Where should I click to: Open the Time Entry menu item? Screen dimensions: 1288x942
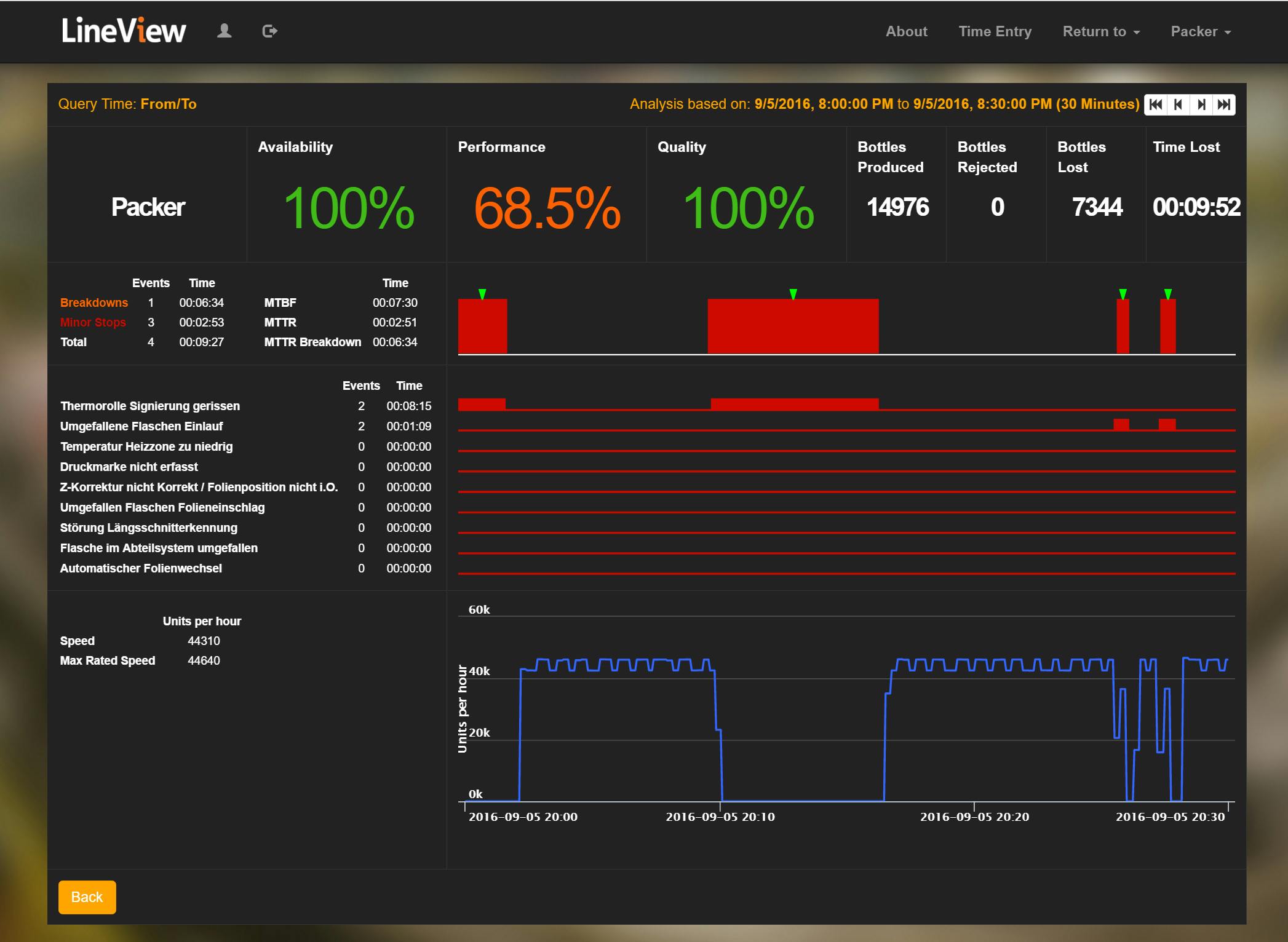995,31
